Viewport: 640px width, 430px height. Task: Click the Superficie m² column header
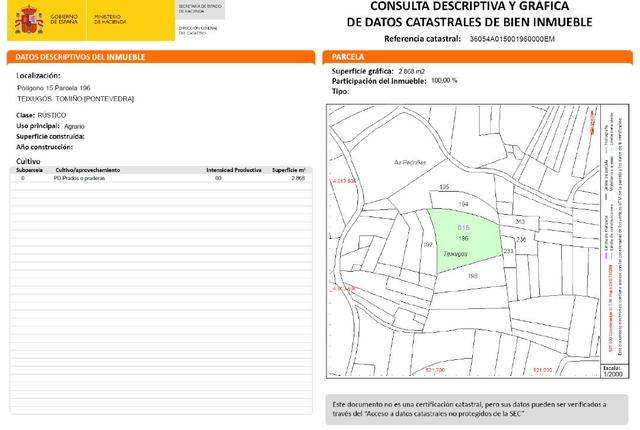click(289, 171)
